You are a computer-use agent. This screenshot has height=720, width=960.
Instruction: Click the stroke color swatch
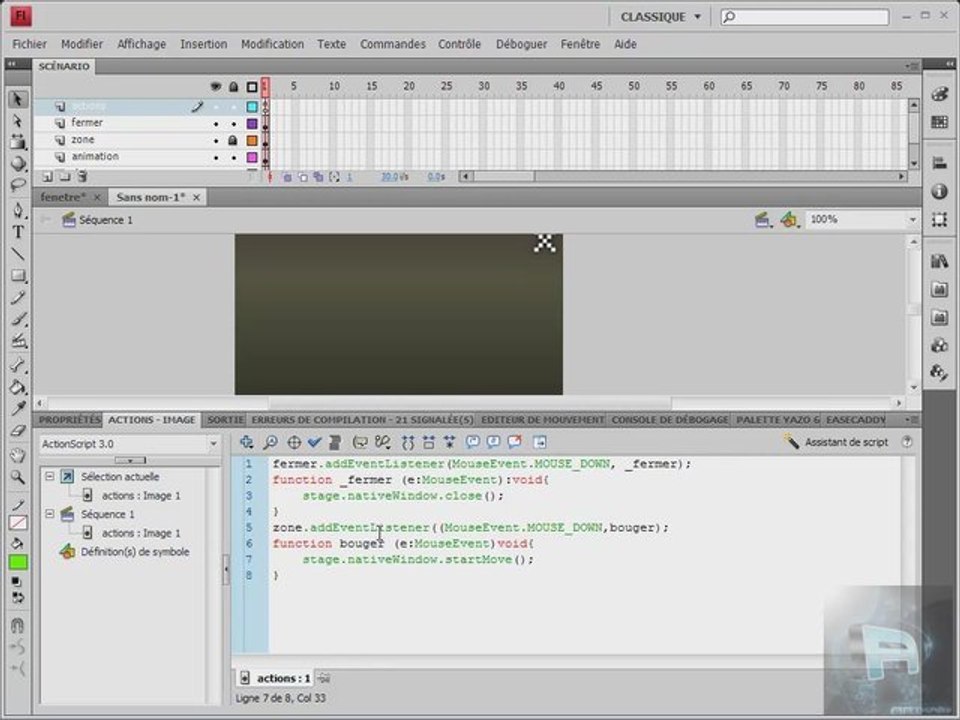[x=18, y=523]
